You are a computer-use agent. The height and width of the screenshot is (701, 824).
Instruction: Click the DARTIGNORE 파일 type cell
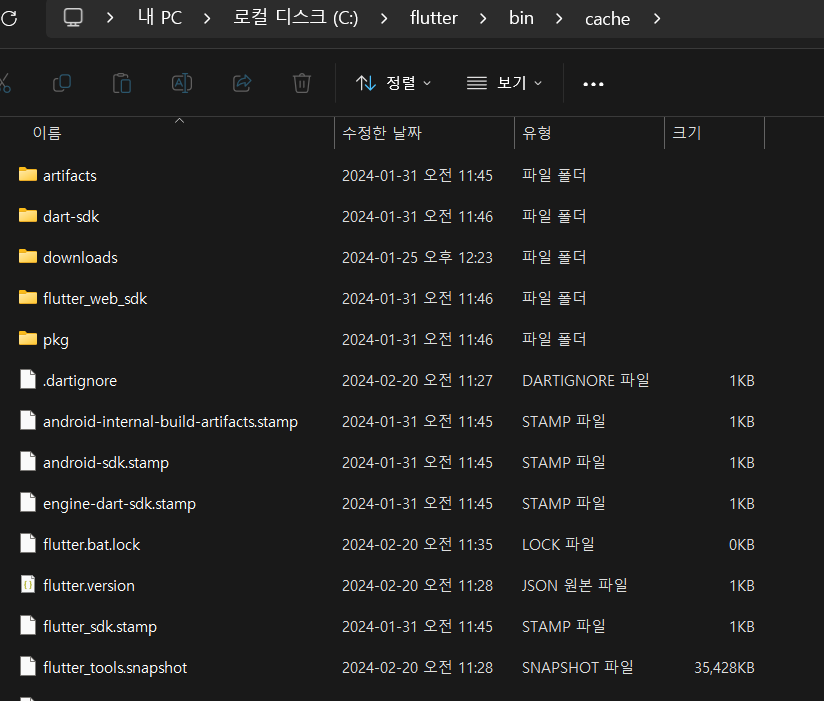(586, 380)
